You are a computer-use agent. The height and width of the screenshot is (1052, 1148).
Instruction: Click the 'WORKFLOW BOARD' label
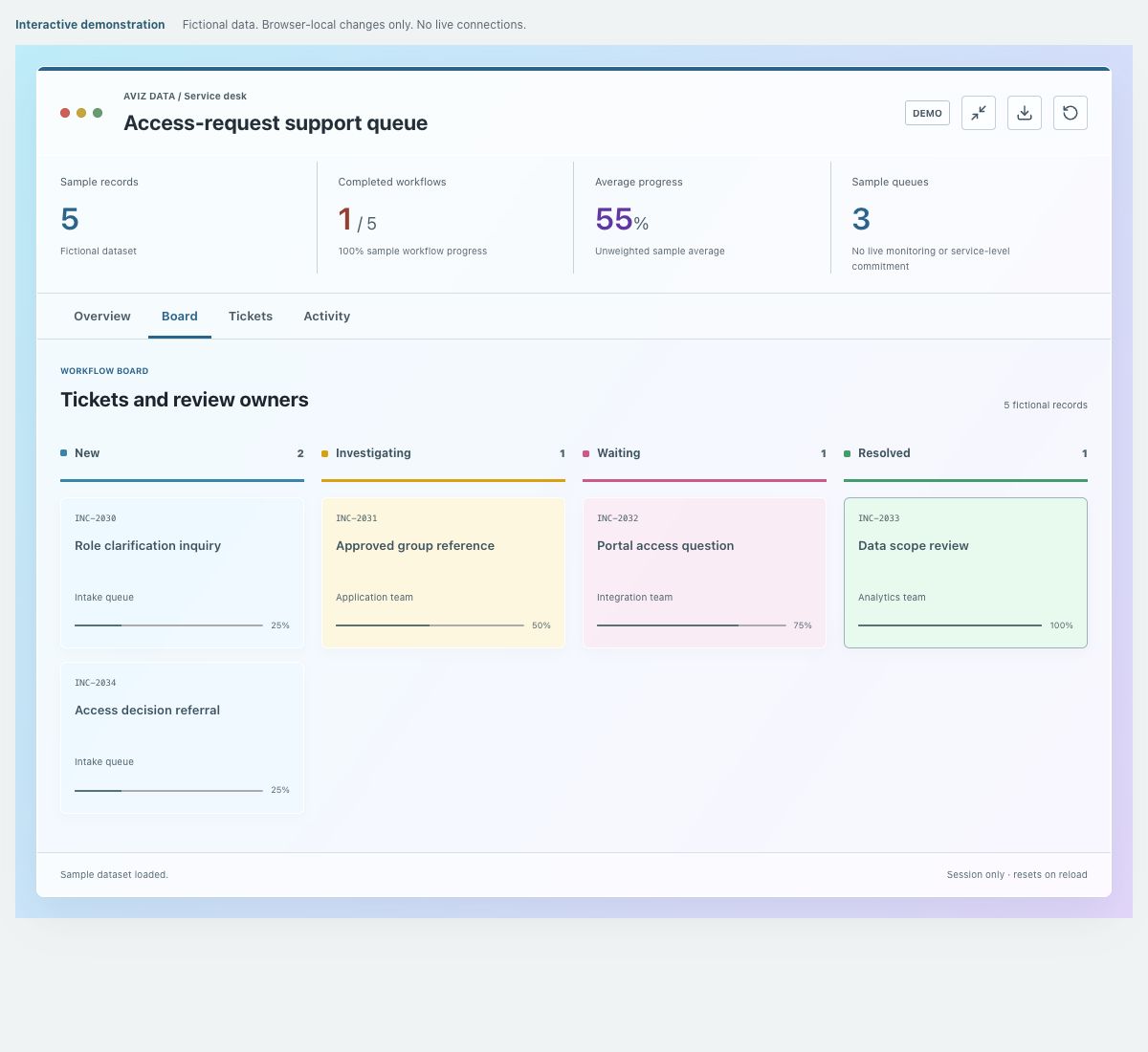coord(104,371)
